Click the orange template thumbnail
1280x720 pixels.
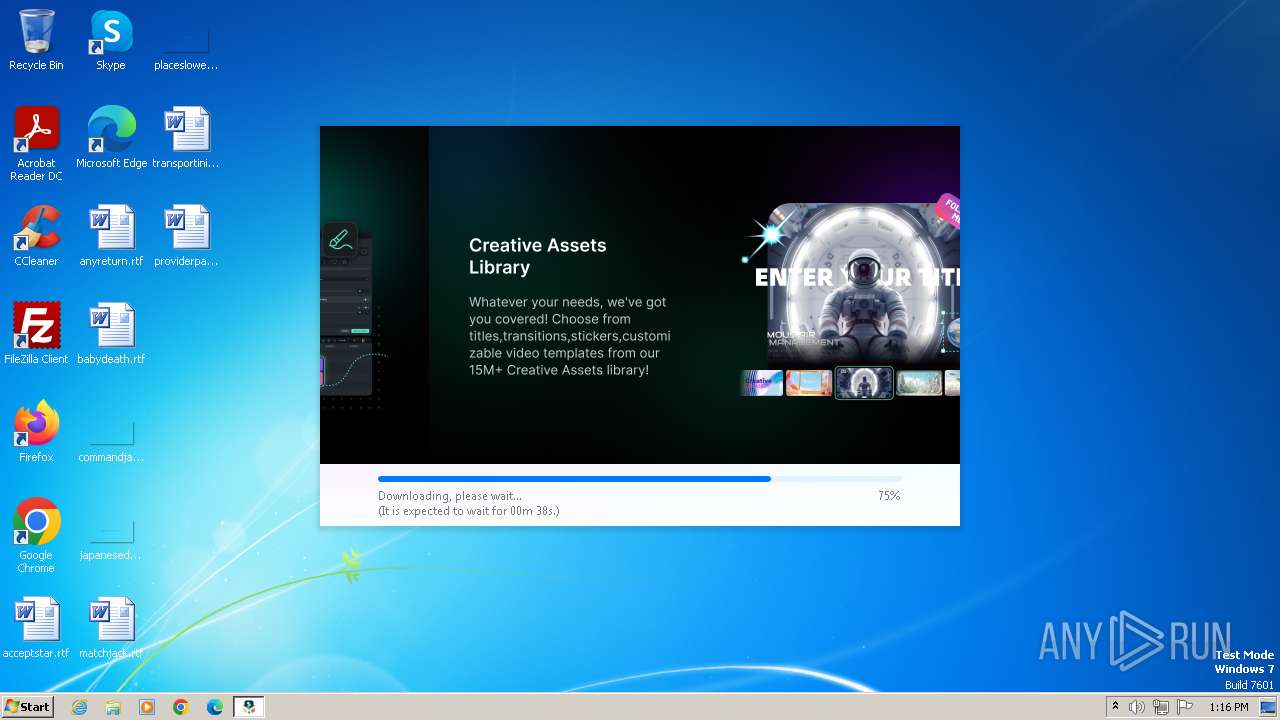tap(809, 383)
